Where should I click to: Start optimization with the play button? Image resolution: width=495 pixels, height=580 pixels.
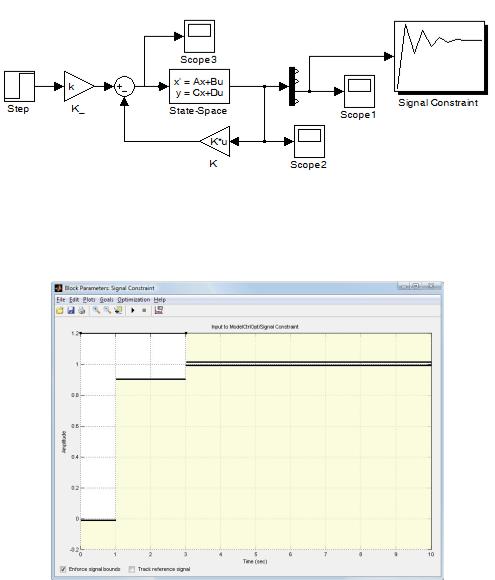tap(133, 310)
